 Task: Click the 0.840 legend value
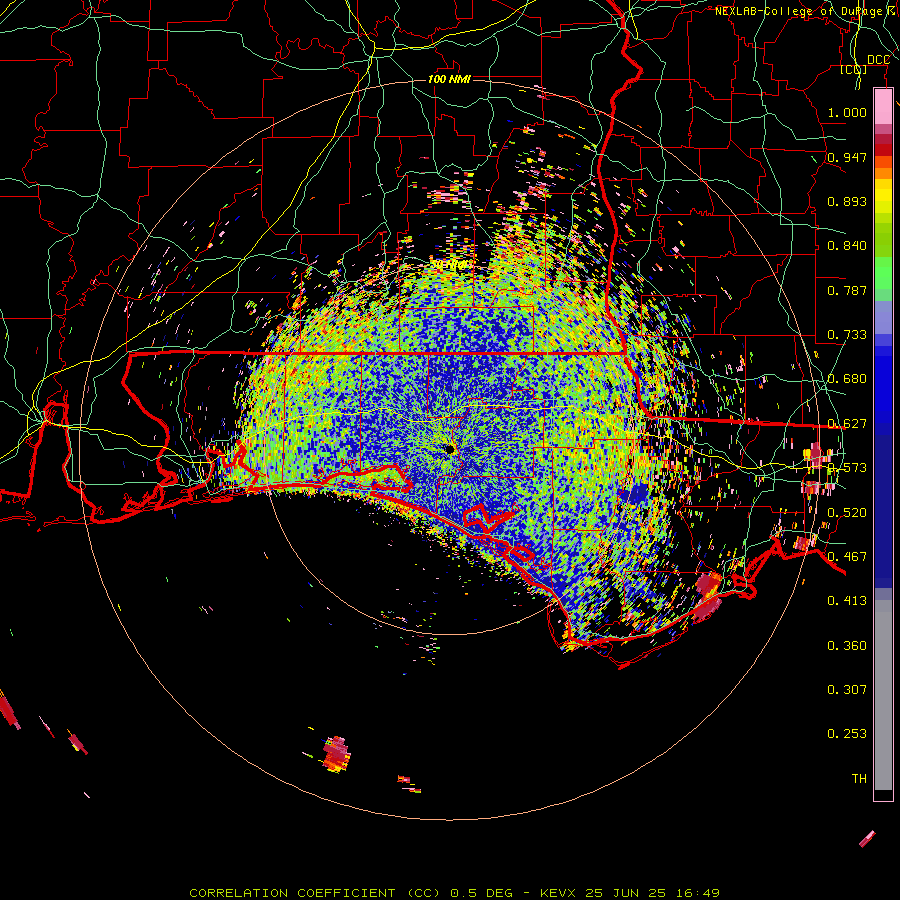point(847,246)
